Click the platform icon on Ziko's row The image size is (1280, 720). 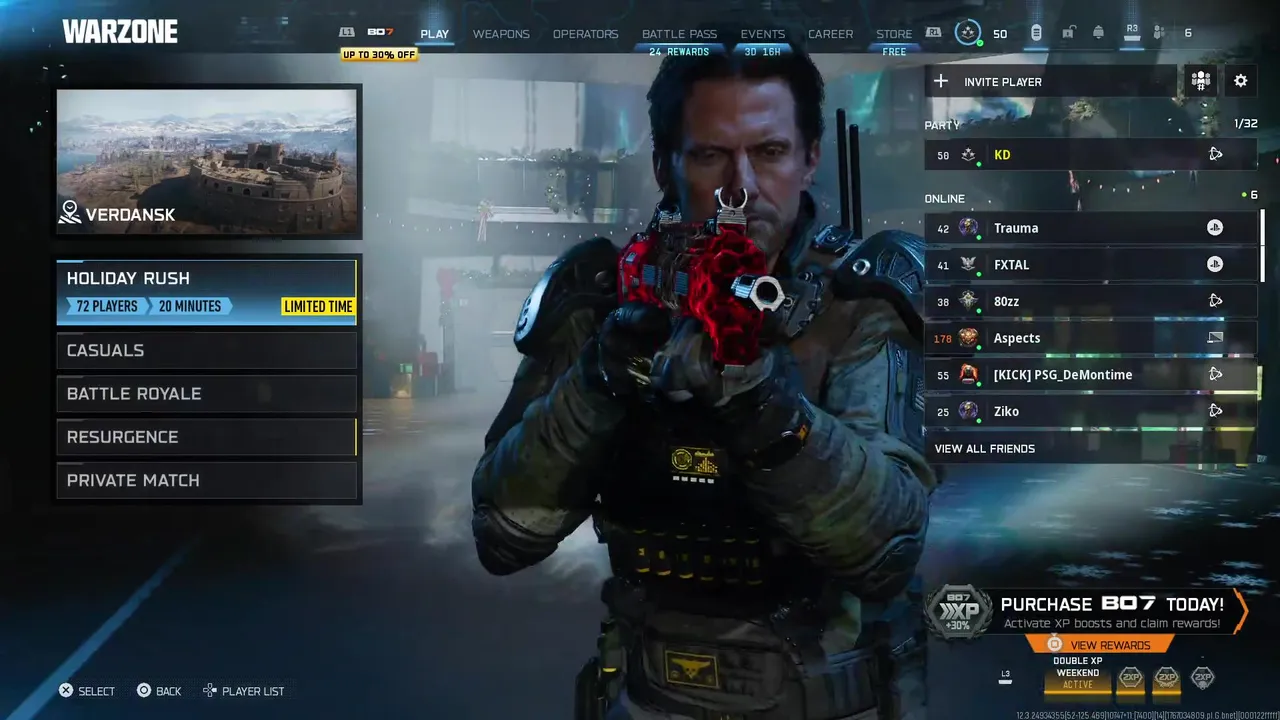coord(1215,411)
